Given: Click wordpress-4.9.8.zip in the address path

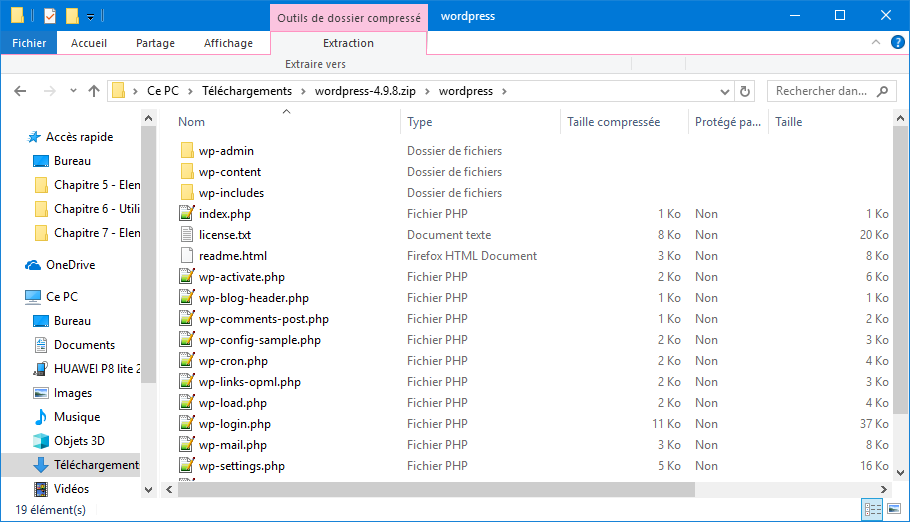Looking at the screenshot, I should (365, 91).
